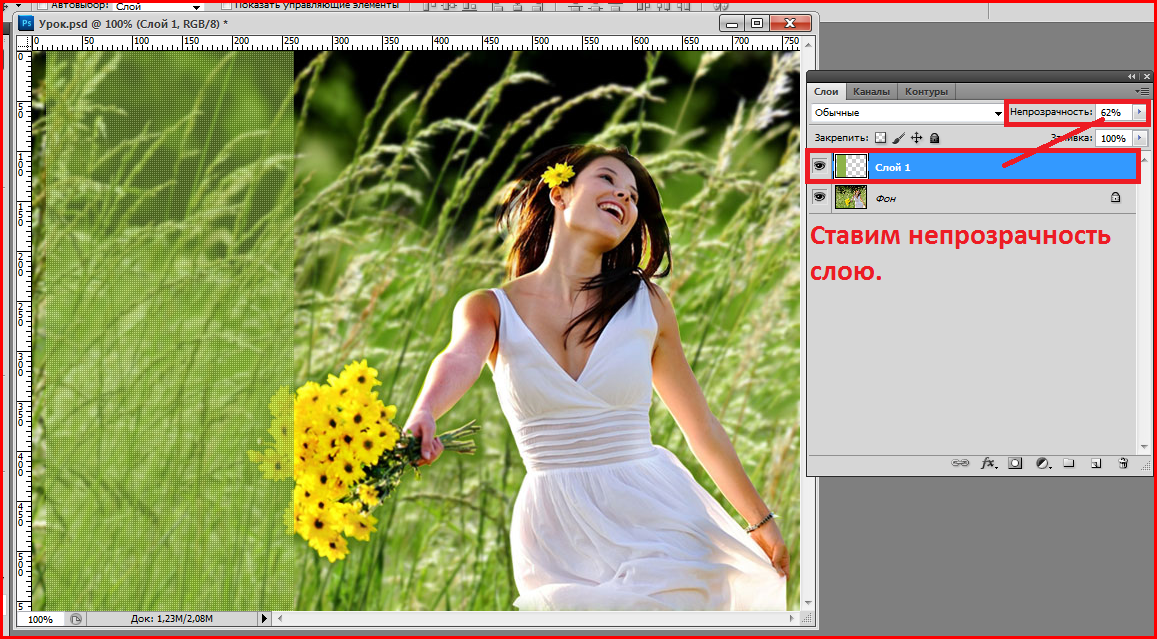Click the ruler origin corner box
1157x639 pixels.
coord(24,42)
